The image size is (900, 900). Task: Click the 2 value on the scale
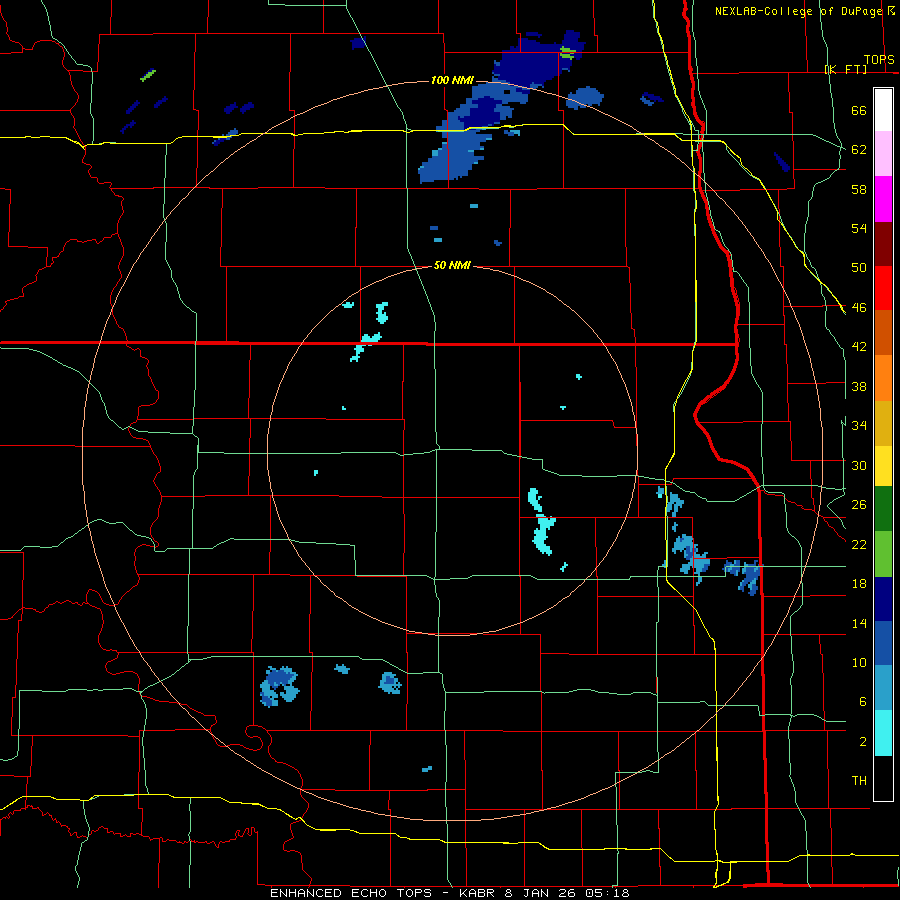[x=863, y=742]
